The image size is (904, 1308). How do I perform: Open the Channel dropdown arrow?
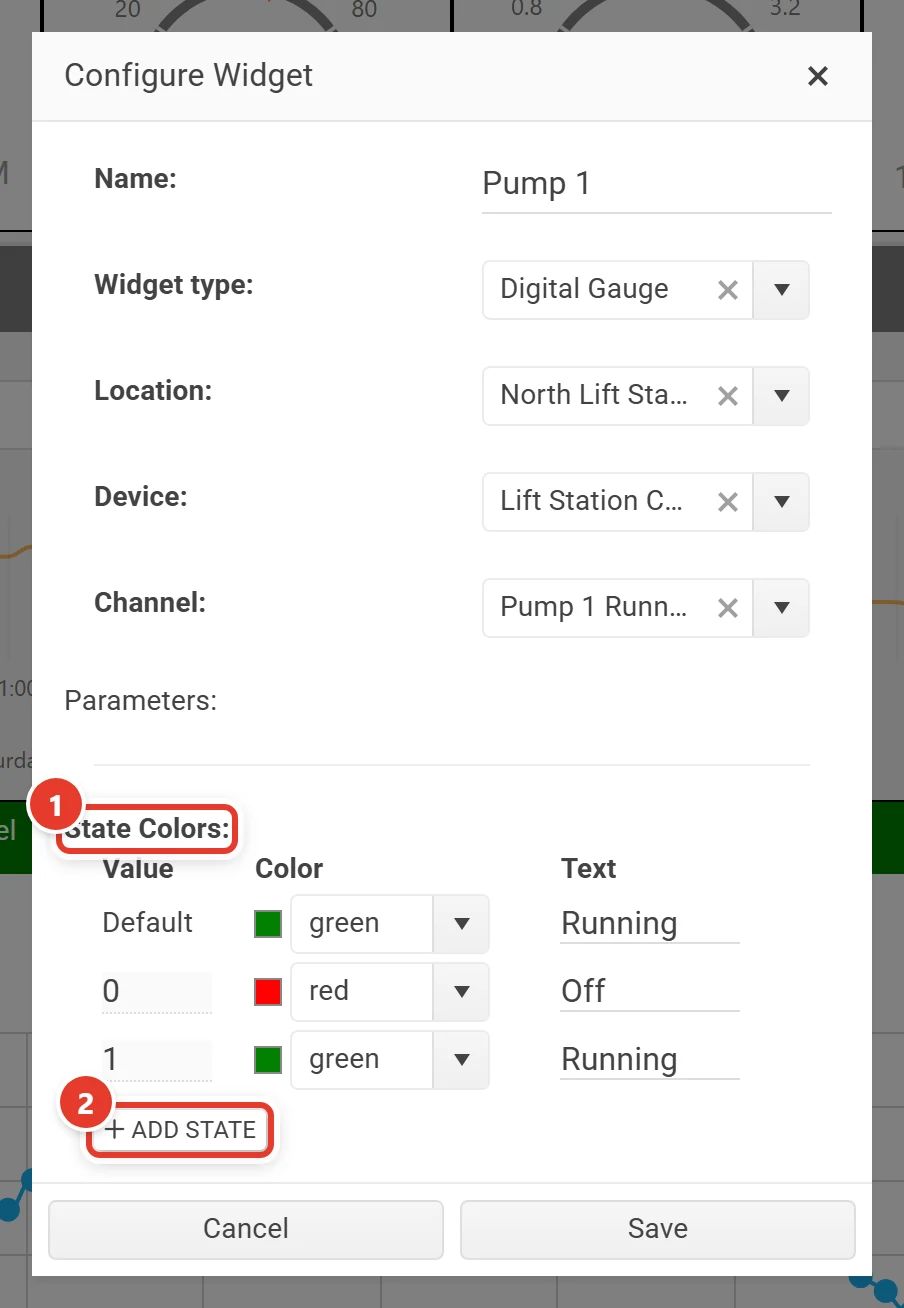781,608
